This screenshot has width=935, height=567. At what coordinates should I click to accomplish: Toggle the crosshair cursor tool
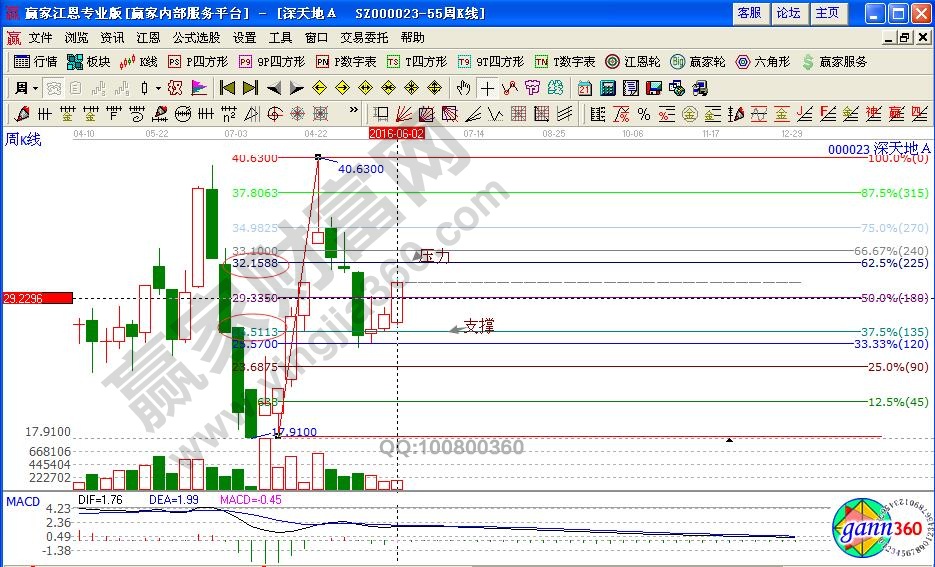(x=486, y=88)
